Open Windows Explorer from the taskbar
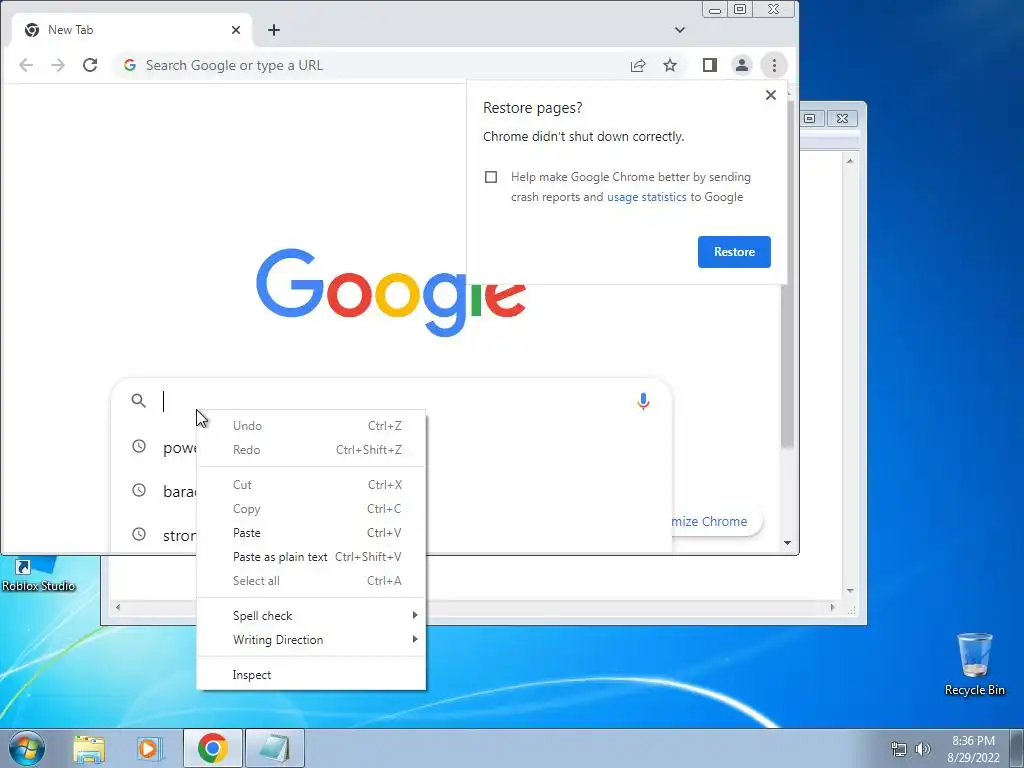The width and height of the screenshot is (1024, 768). tap(89, 748)
